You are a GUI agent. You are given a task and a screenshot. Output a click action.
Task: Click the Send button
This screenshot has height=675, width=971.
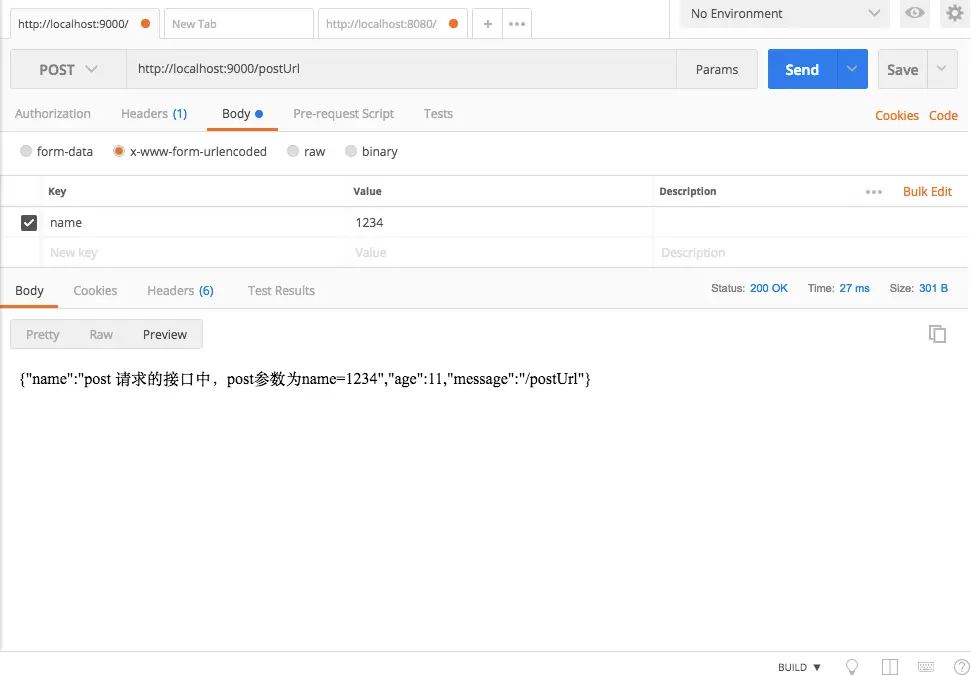(803, 69)
